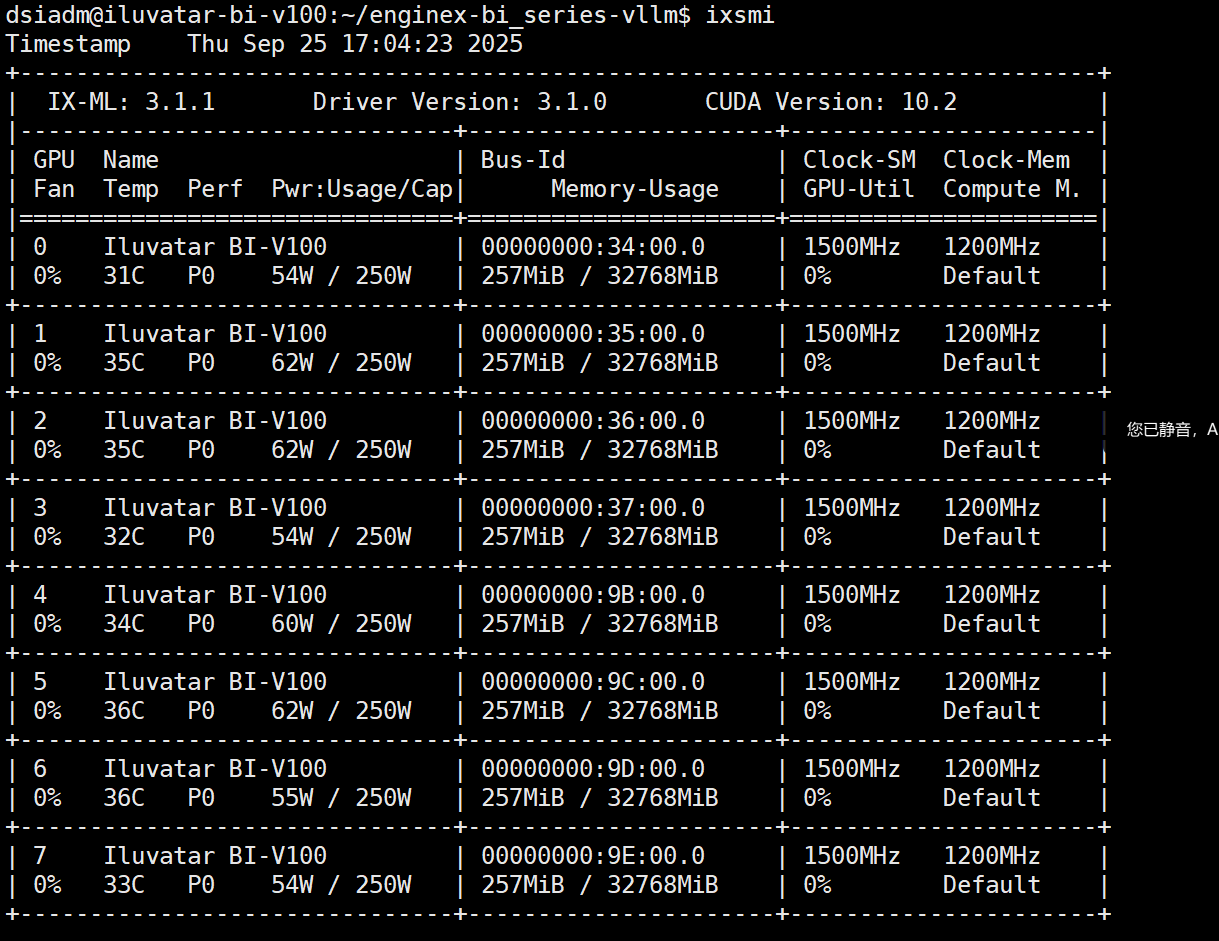Click bus ID '00000000:34:00.0'

(593, 247)
